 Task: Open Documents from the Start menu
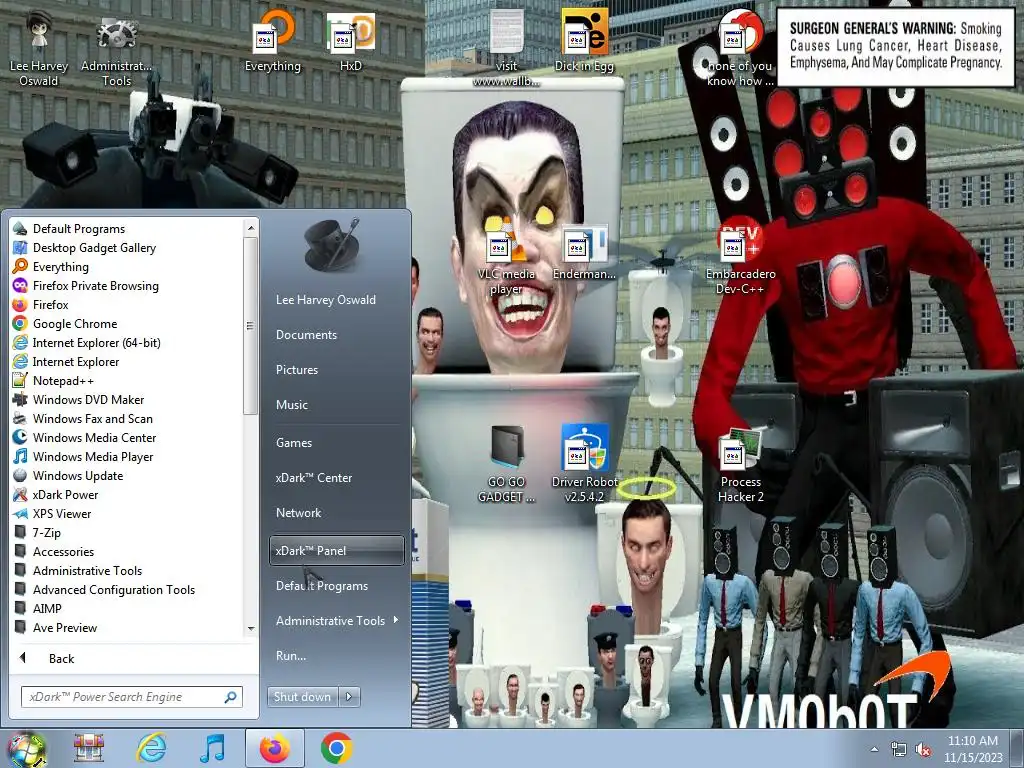point(306,334)
